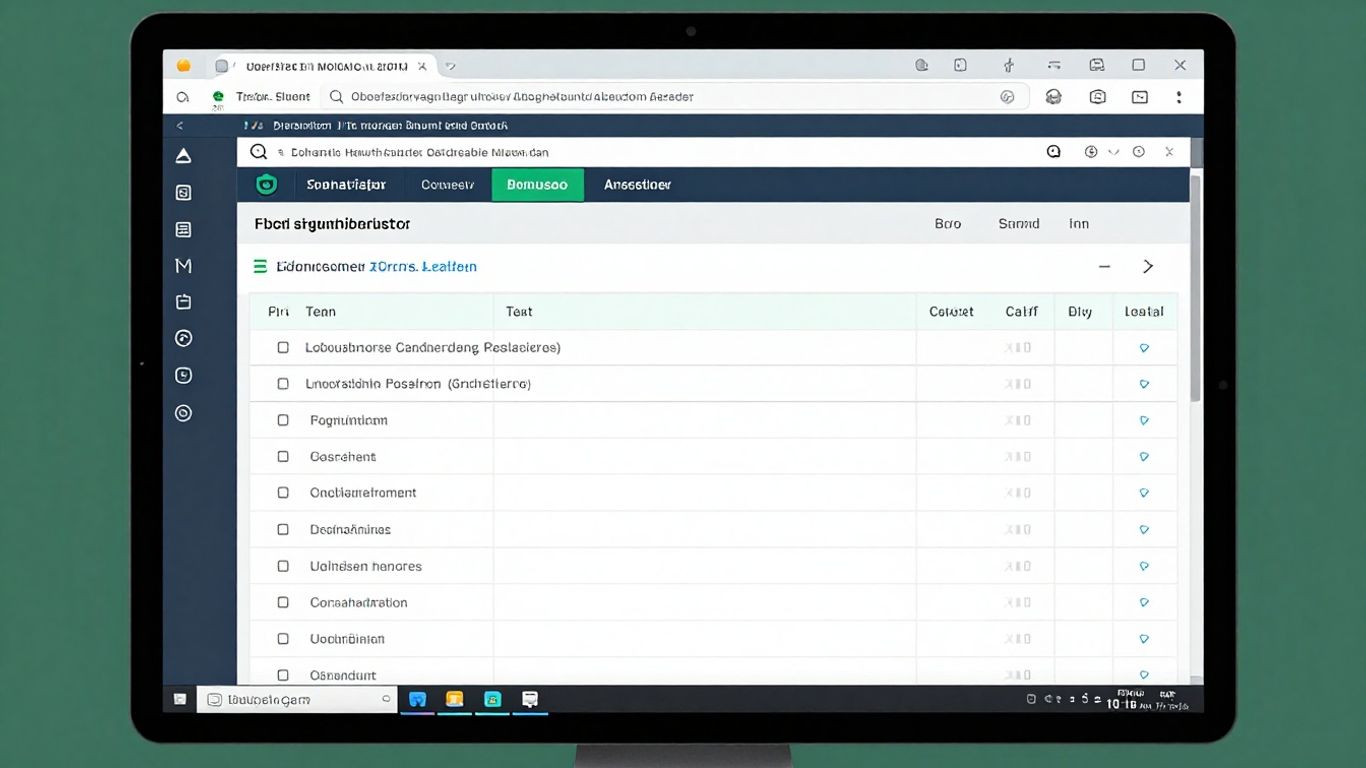The image size is (1366, 768).
Task: Tick checkbox for Uoindsen honores row
Action: pos(283,566)
